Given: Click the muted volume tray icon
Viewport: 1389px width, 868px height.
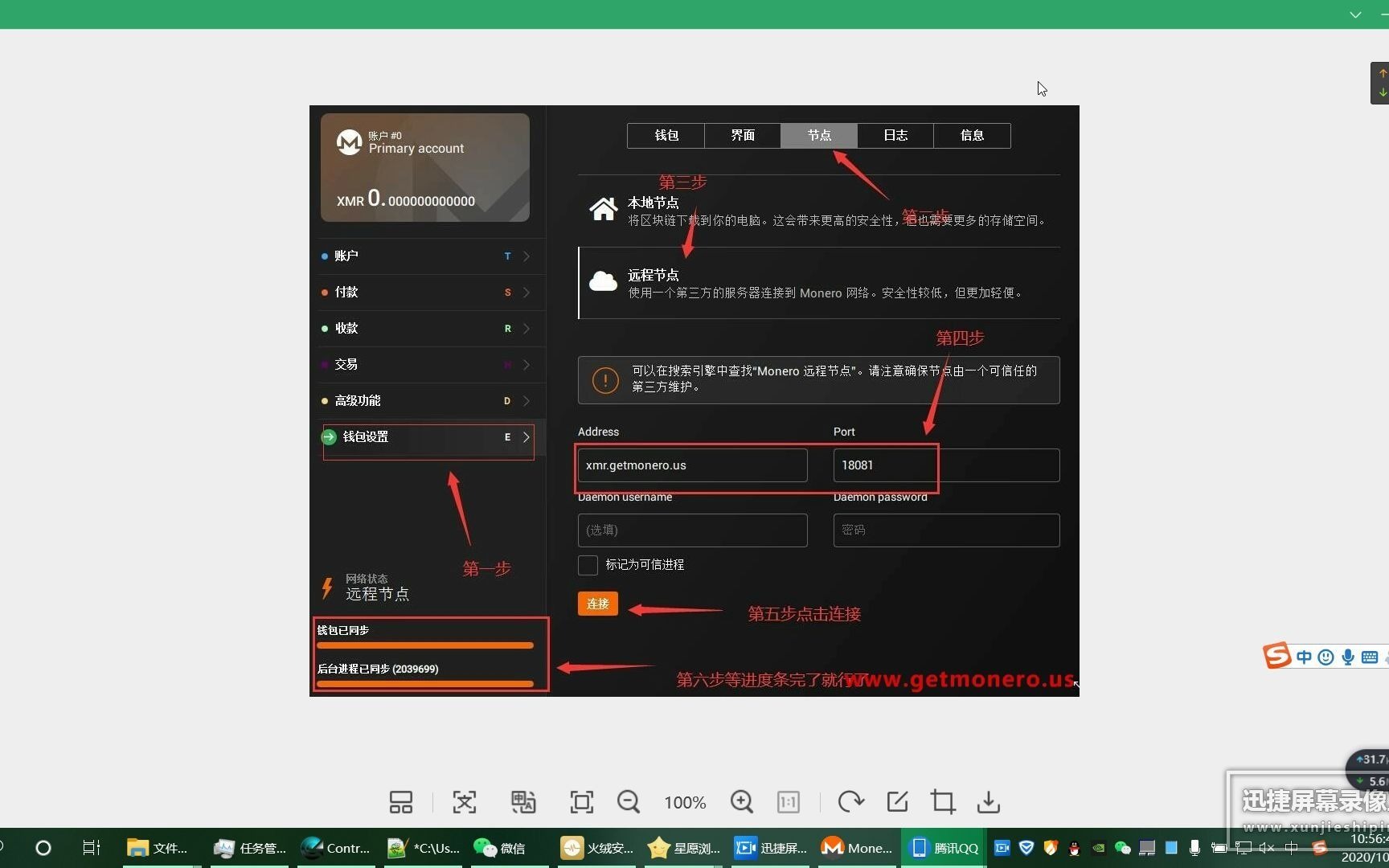Looking at the screenshot, I should (1267, 847).
